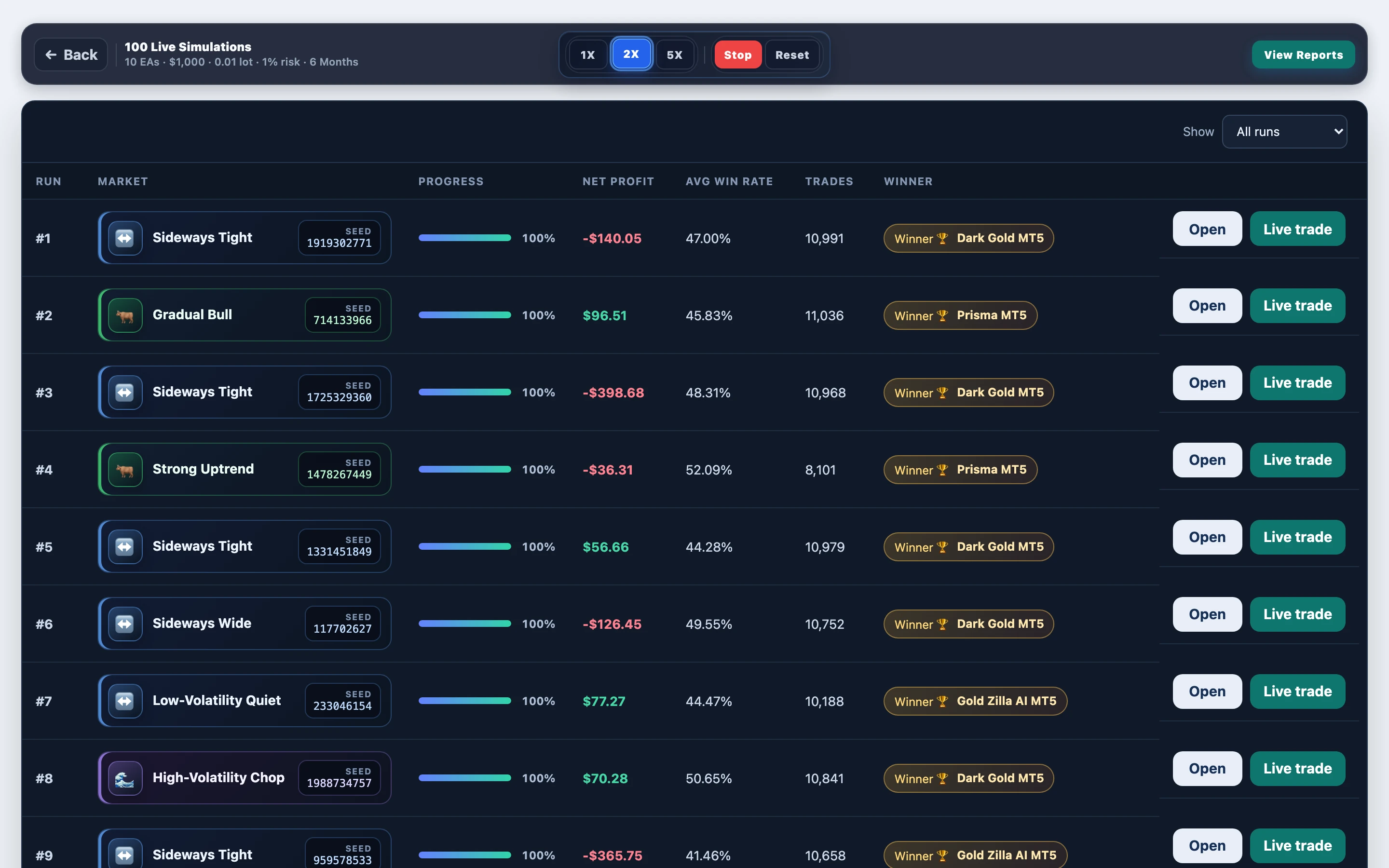Start Live trade for run #8
This screenshot has width=1389, height=868.
click(1297, 768)
